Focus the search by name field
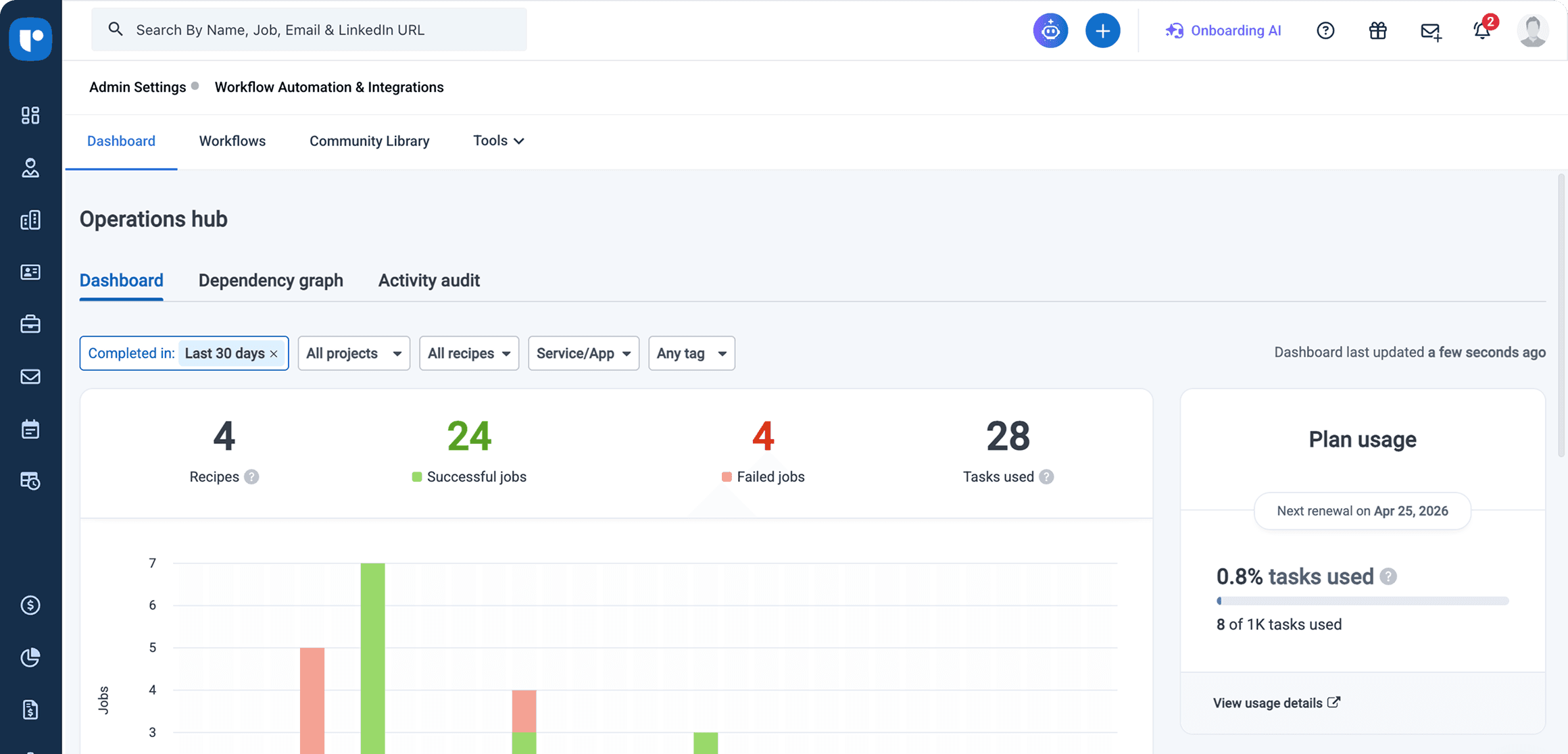Screen dimensions: 1568x754 309,29
